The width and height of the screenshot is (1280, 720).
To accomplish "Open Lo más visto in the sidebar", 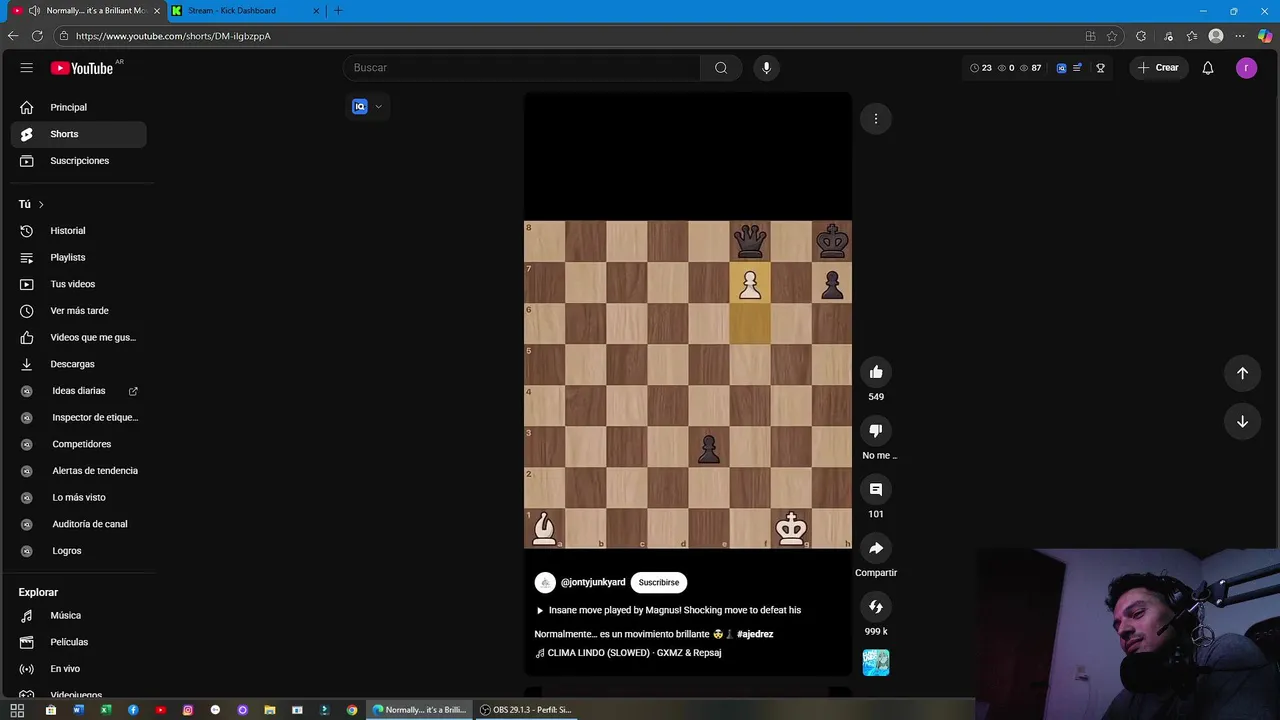I will click(78, 498).
